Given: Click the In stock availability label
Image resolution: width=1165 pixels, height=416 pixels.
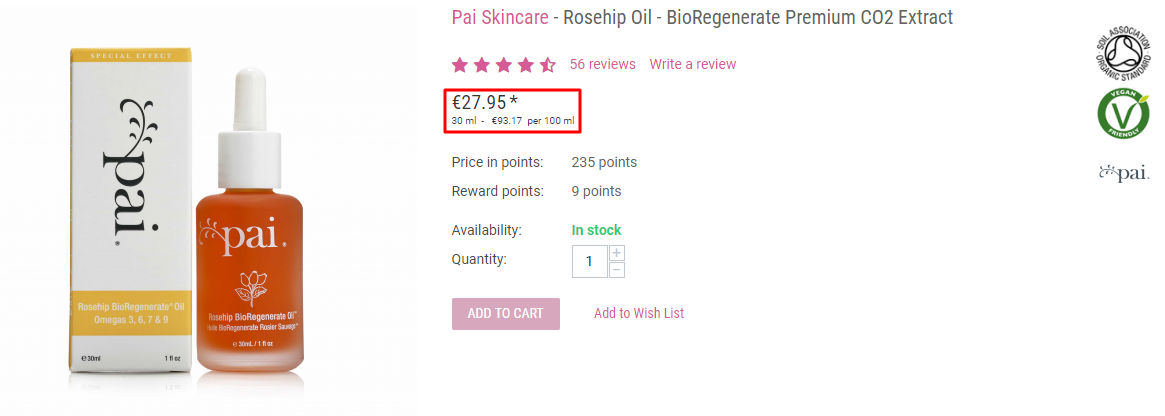Looking at the screenshot, I should click(597, 230).
